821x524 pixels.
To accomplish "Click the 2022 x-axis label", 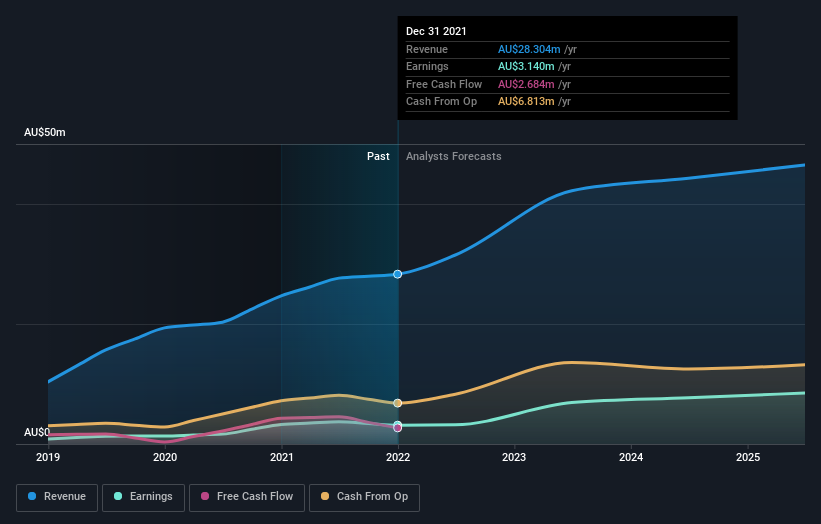I will (398, 457).
